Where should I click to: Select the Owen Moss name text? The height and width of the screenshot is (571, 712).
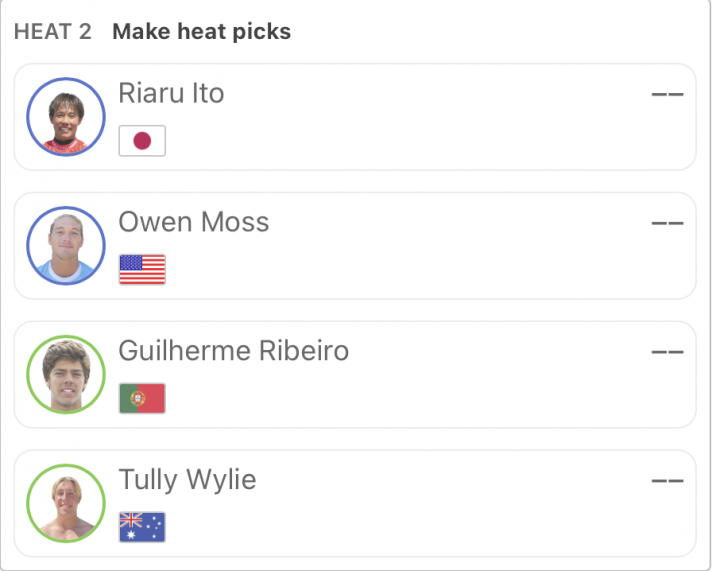[194, 222]
